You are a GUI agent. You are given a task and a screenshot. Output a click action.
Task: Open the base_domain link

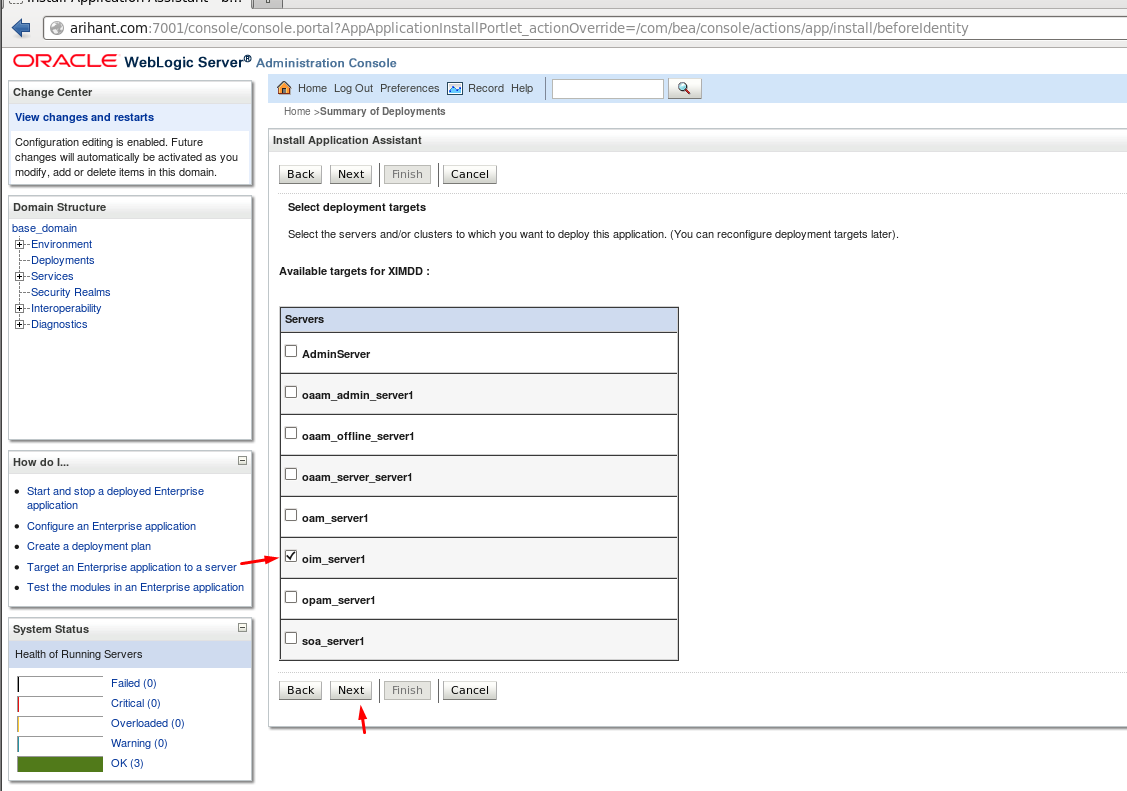click(x=44, y=228)
